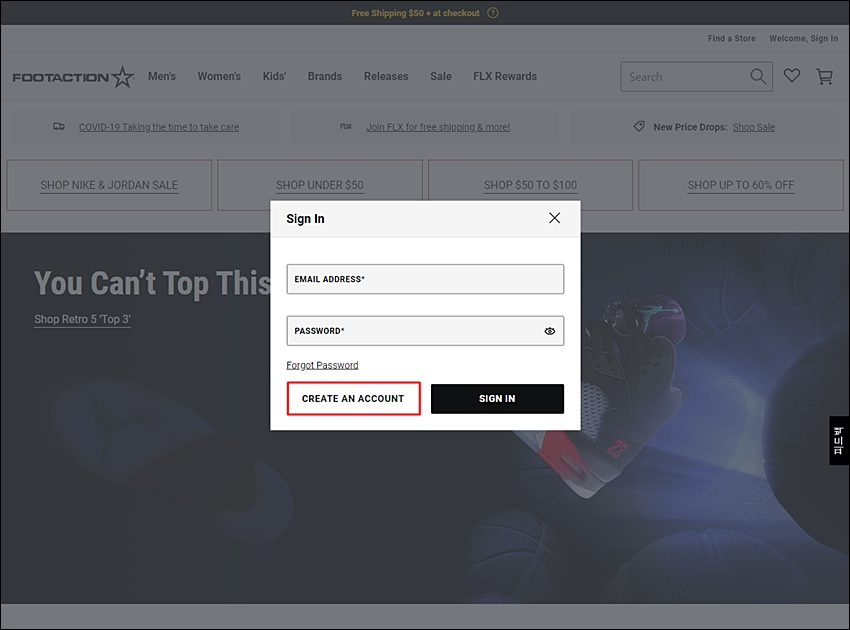Open the wishlist heart icon
The image size is (850, 630).
[x=792, y=76]
